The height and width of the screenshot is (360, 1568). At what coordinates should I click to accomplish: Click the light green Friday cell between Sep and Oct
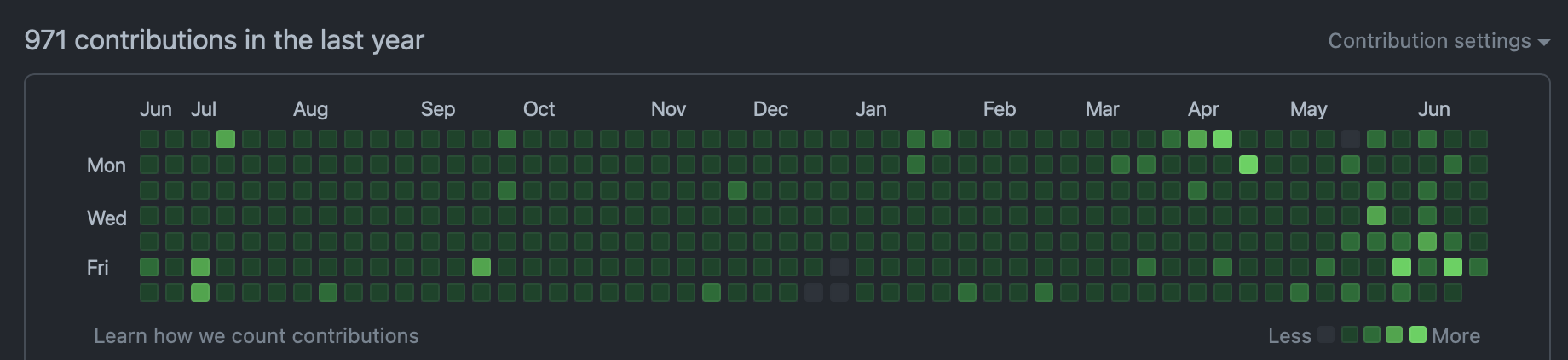click(x=481, y=267)
